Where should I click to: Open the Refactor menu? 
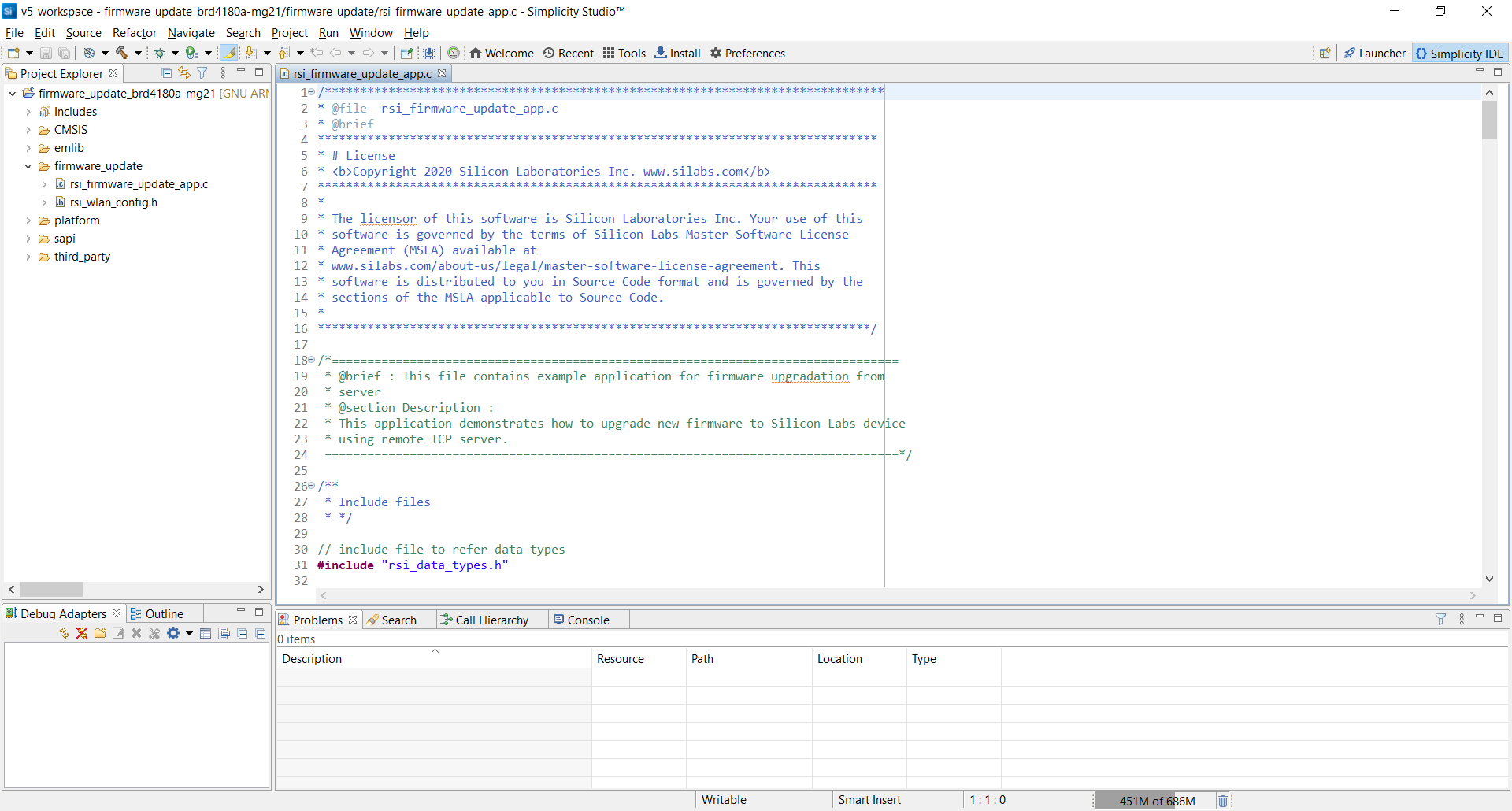134,33
